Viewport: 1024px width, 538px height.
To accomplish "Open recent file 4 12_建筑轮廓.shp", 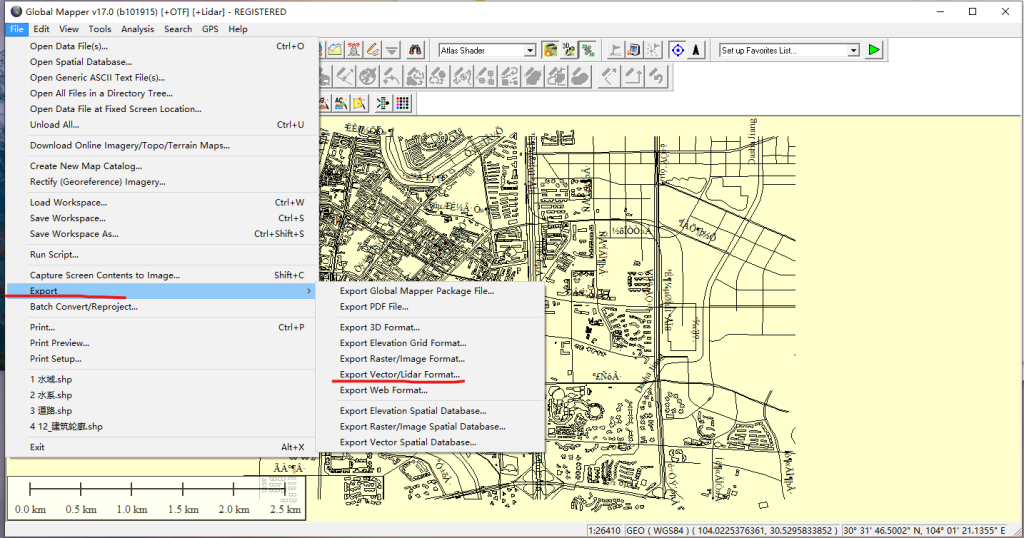I will pyautogui.click(x=66, y=427).
